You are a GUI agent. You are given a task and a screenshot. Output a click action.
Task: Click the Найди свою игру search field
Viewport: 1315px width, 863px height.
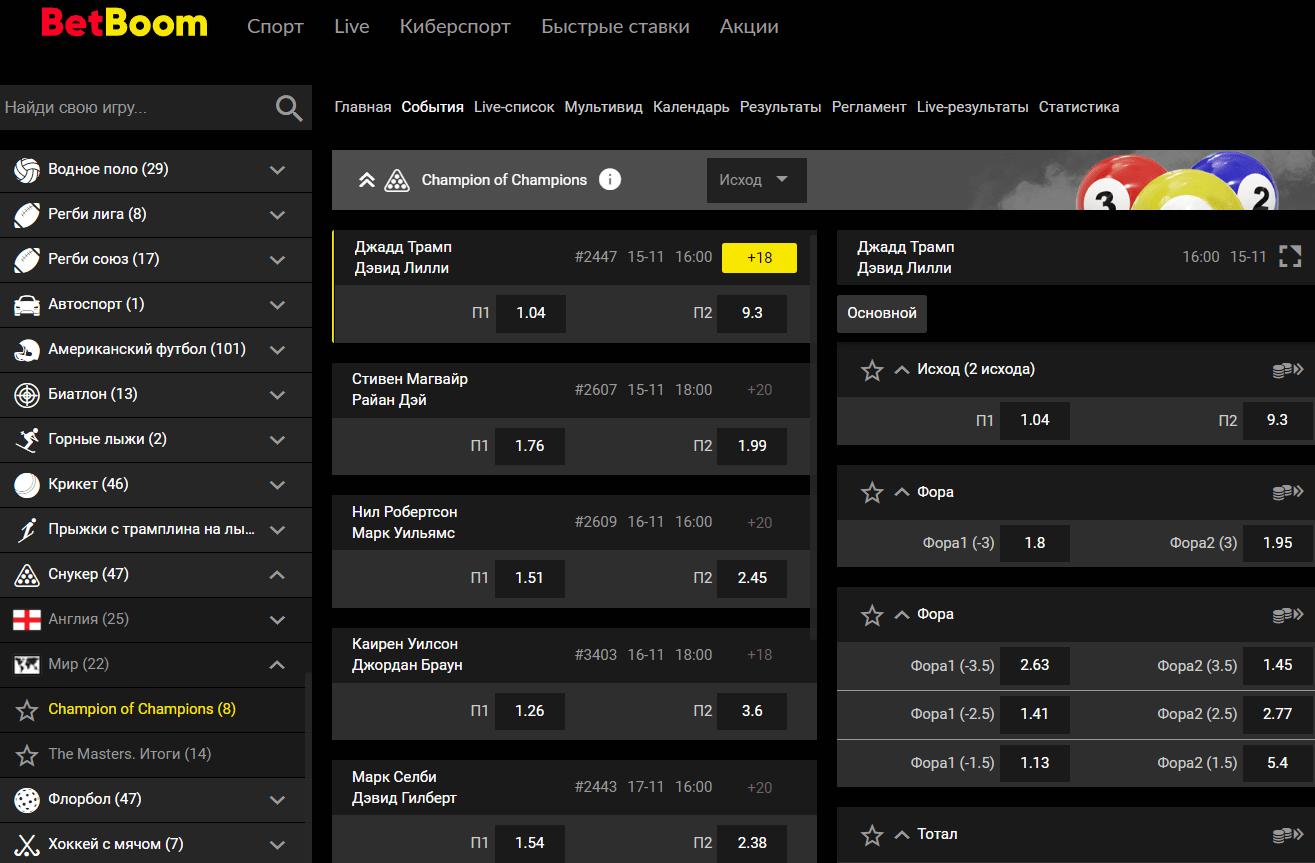pos(135,108)
